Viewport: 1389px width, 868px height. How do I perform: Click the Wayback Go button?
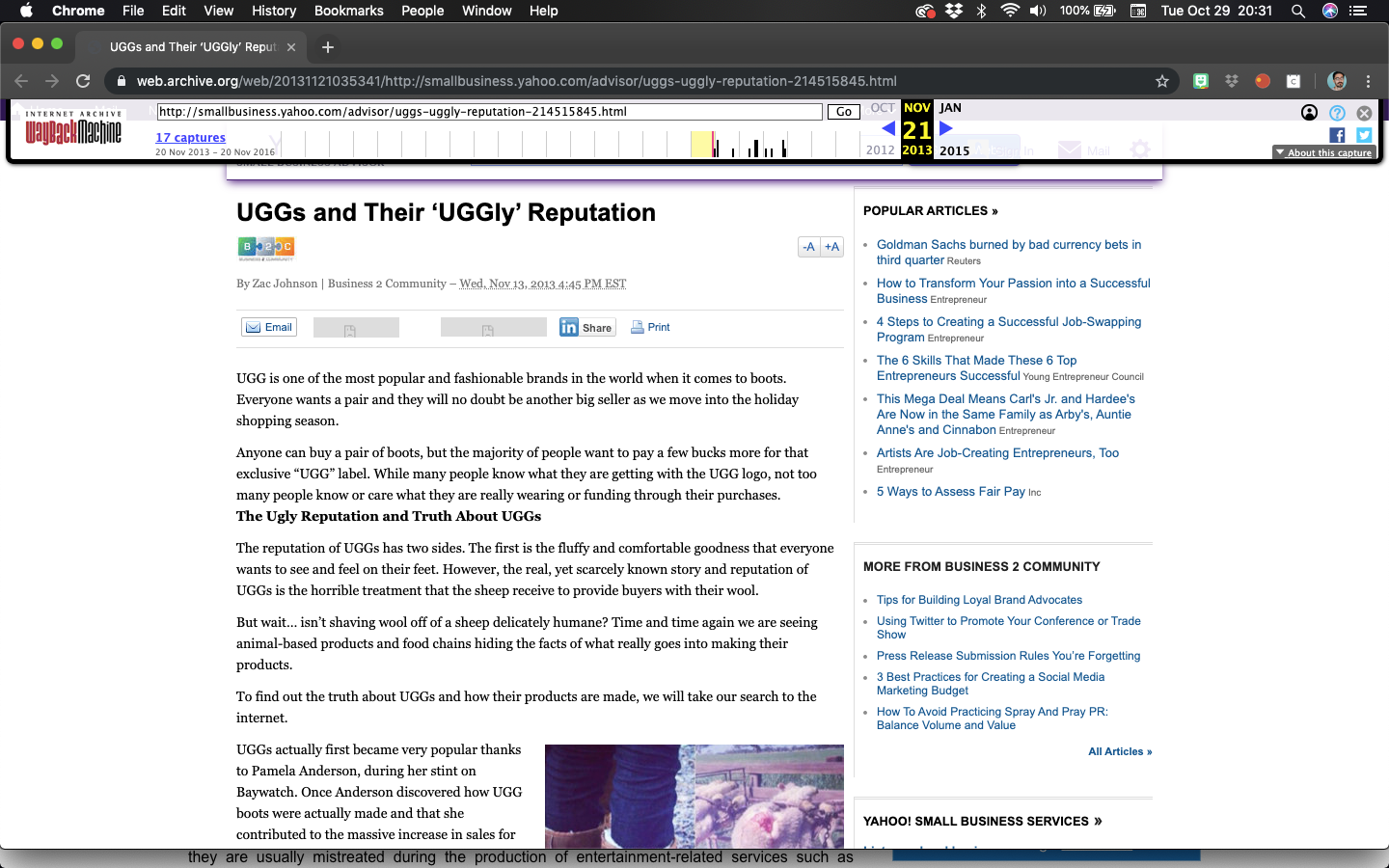844,112
